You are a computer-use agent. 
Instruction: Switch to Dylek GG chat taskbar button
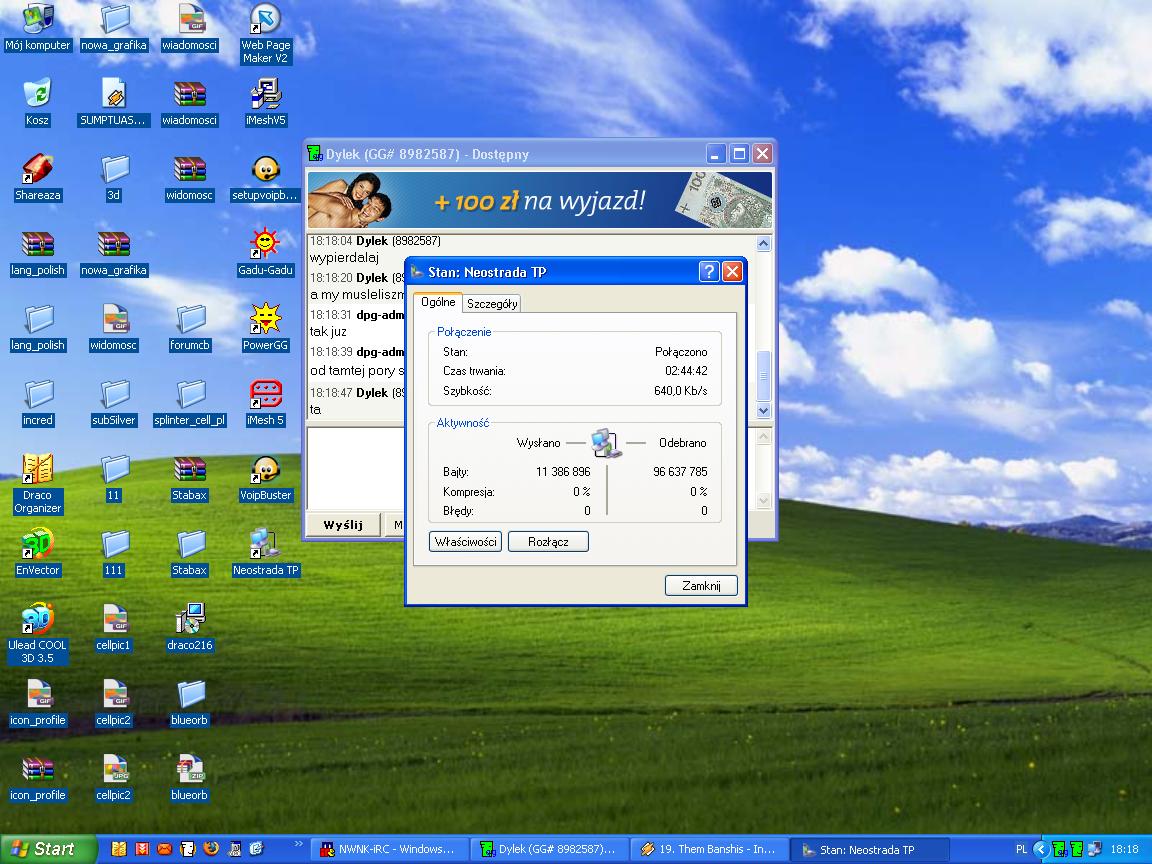(549, 849)
